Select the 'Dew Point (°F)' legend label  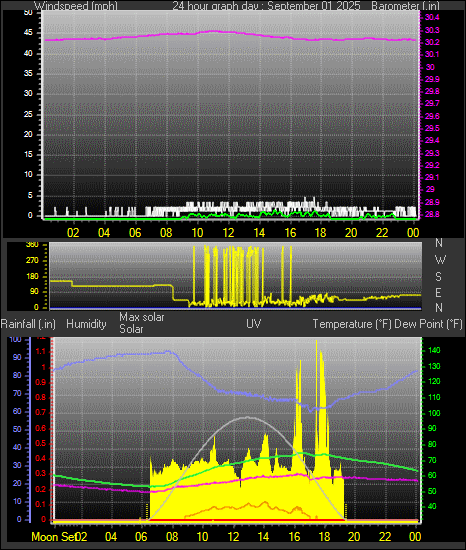(428, 324)
